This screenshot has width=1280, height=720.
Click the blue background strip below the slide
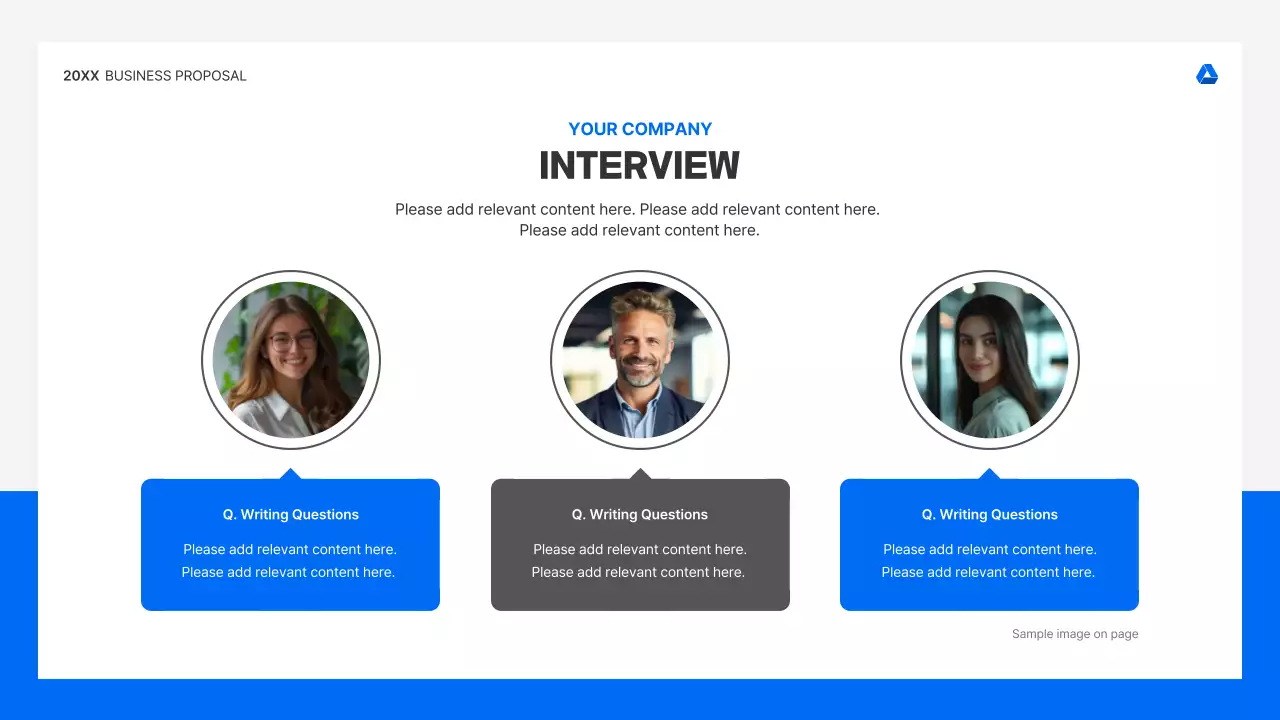(x=640, y=700)
